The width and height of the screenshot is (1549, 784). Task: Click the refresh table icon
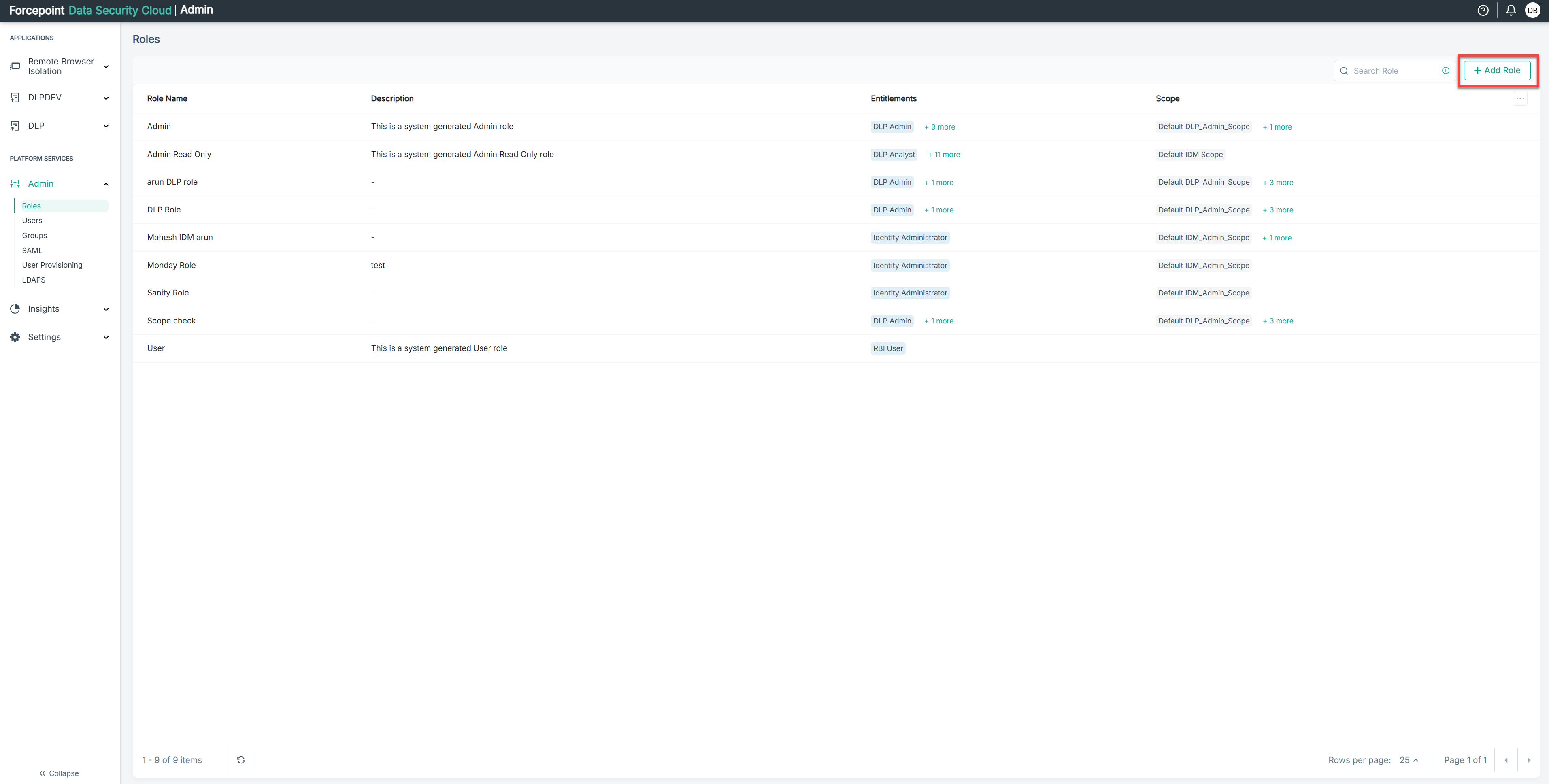pyautogui.click(x=241, y=760)
